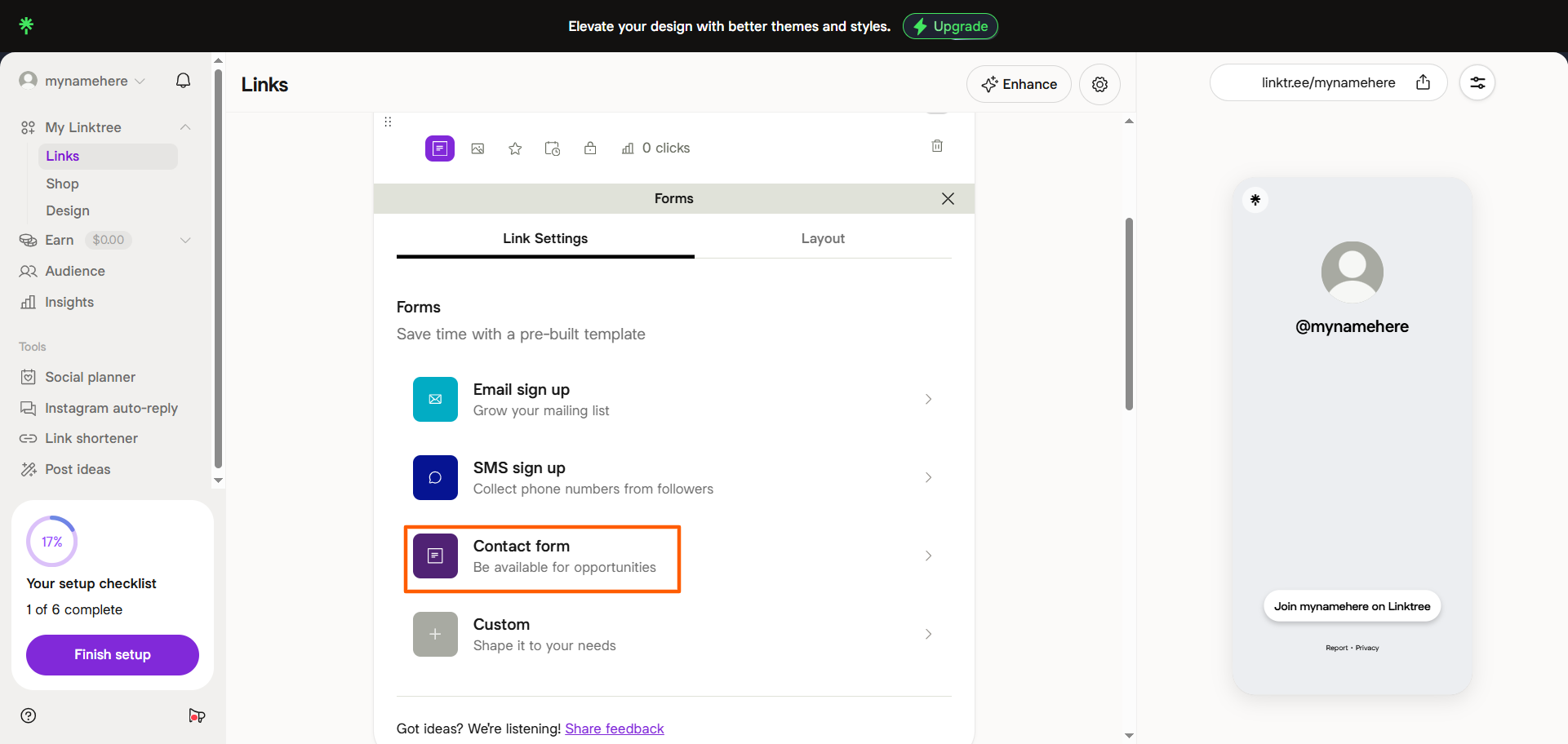Click the @mynamehere preview username
The height and width of the screenshot is (744, 1568).
point(1352,326)
